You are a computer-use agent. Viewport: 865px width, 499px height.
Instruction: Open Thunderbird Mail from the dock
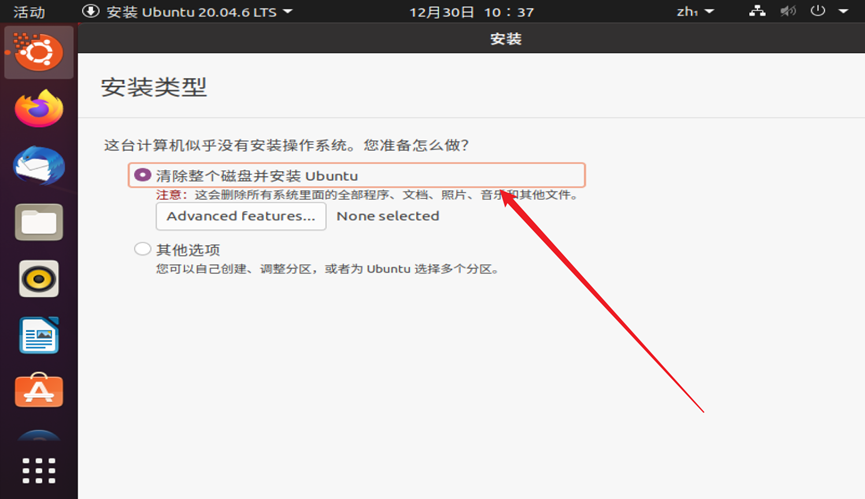39,165
